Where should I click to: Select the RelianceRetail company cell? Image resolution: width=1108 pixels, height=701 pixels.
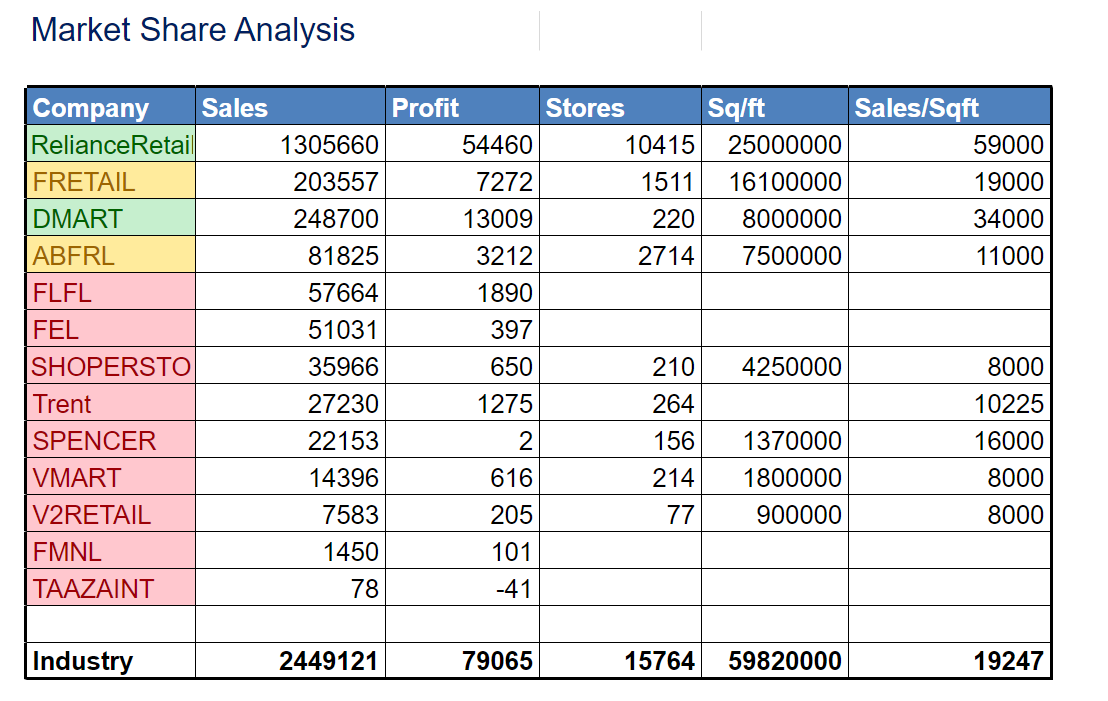pyautogui.click(x=111, y=144)
